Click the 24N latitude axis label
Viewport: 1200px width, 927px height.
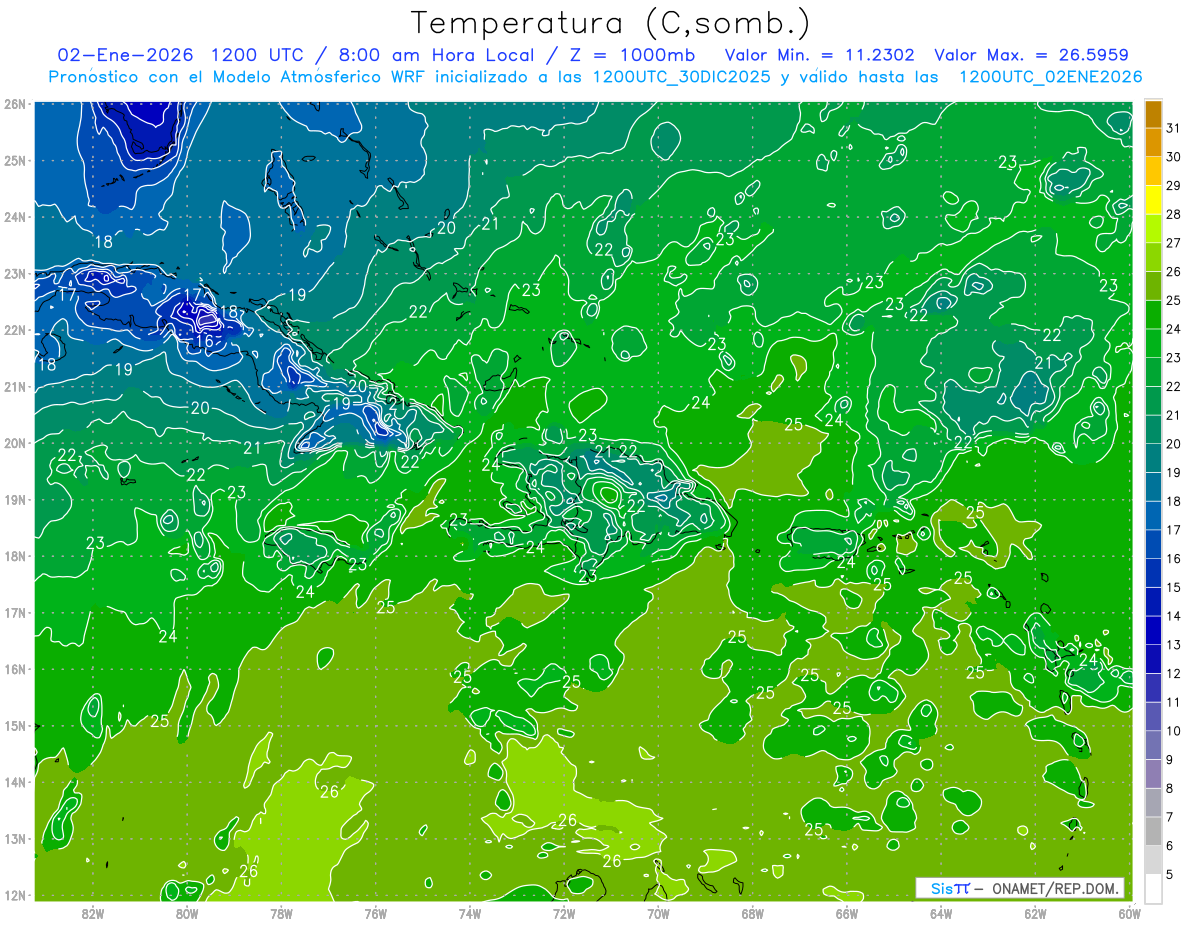14,217
